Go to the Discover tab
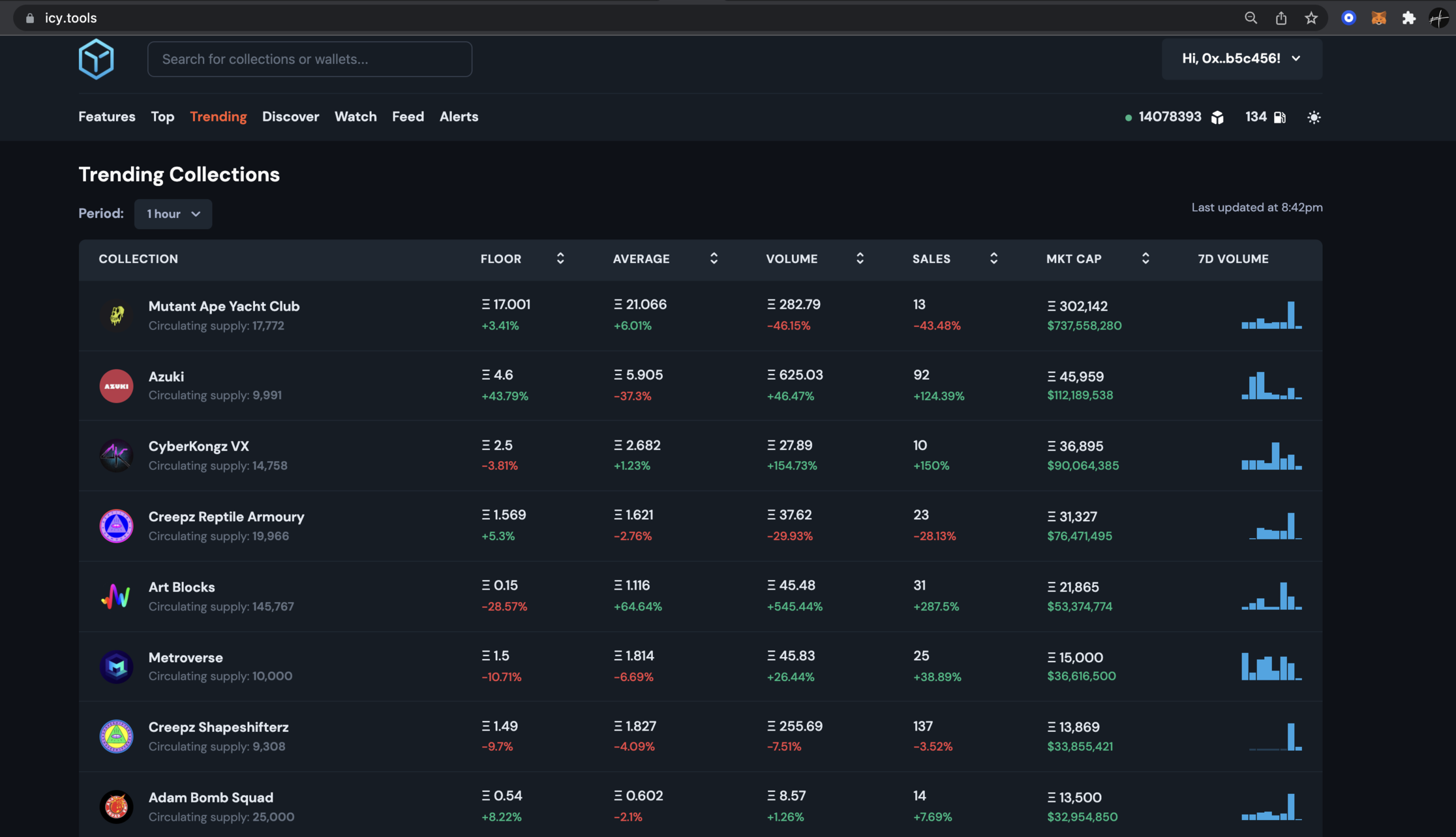Screen dimensions: 1456x837 coord(290,117)
